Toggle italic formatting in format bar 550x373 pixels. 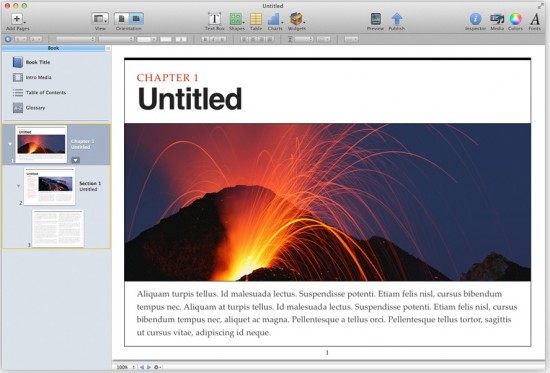(x=214, y=39)
